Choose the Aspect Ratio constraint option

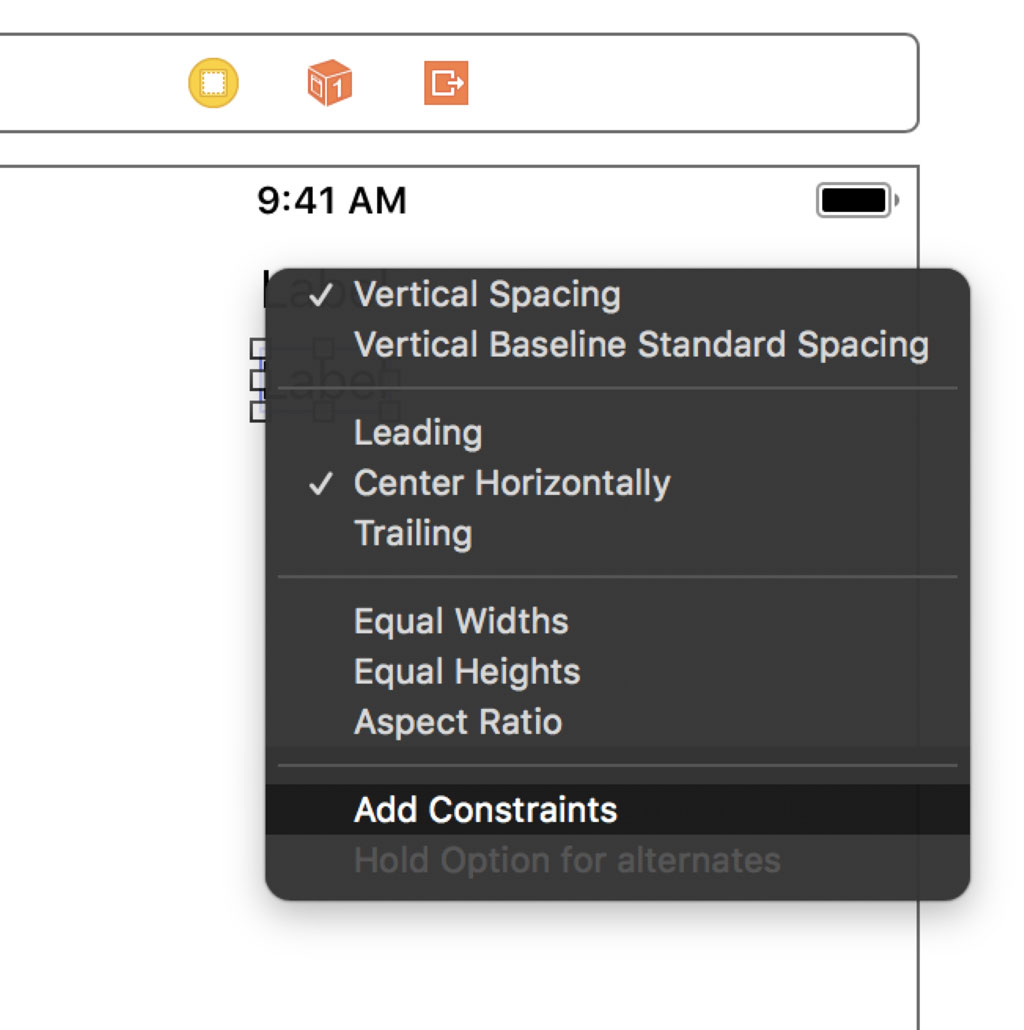coord(458,722)
